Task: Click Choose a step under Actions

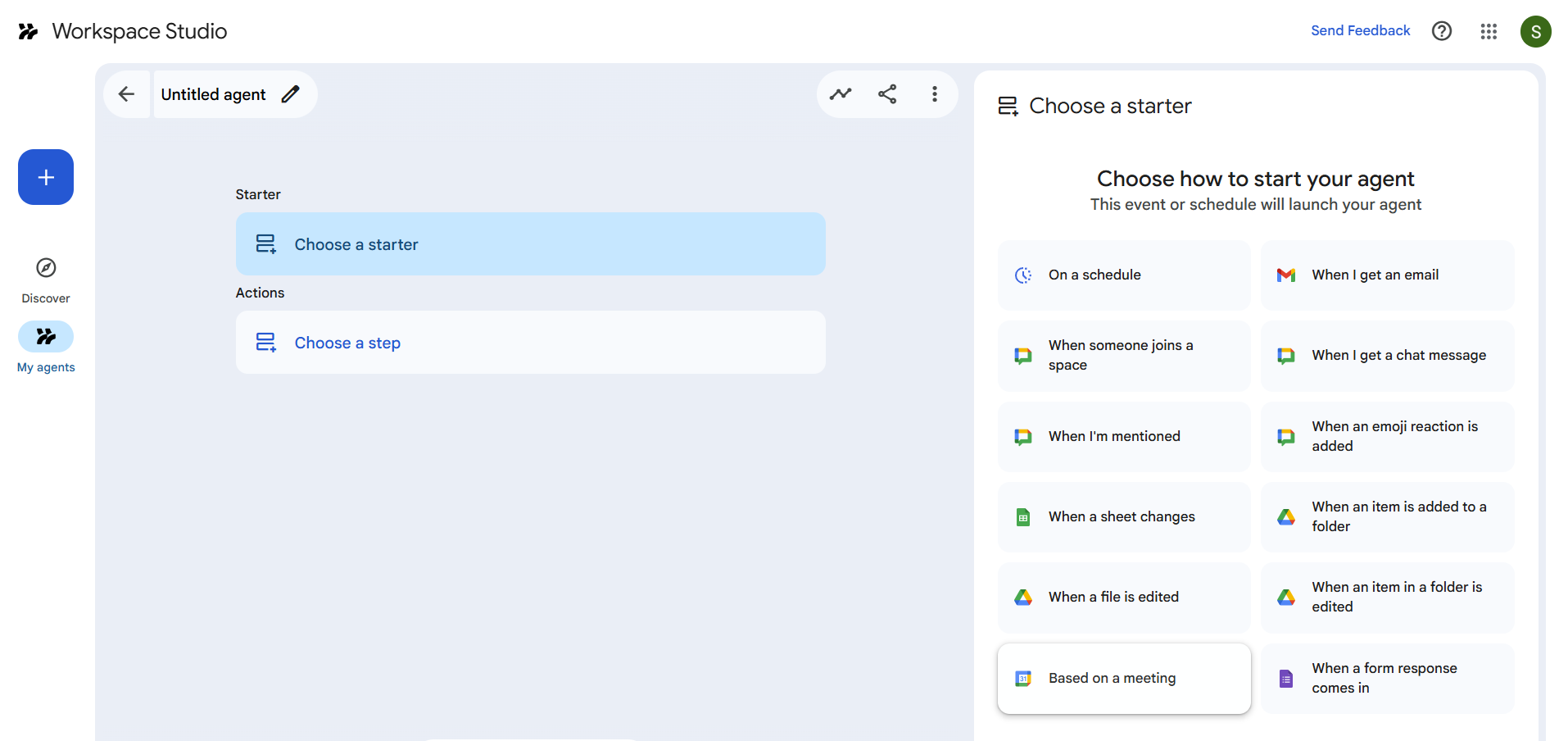Action: point(530,343)
